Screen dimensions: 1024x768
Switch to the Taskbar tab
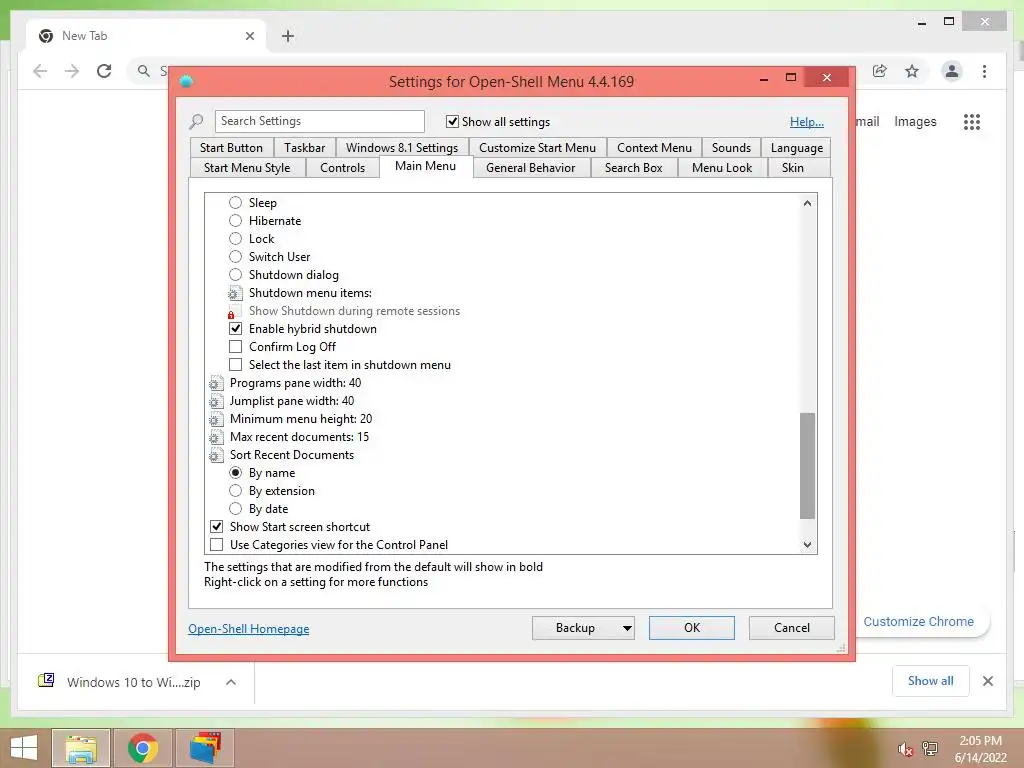(304, 148)
